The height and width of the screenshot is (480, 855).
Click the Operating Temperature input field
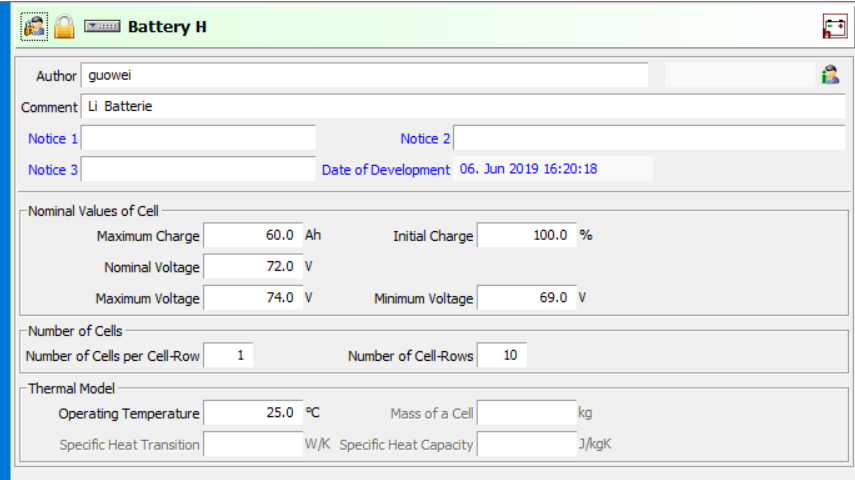(x=252, y=413)
